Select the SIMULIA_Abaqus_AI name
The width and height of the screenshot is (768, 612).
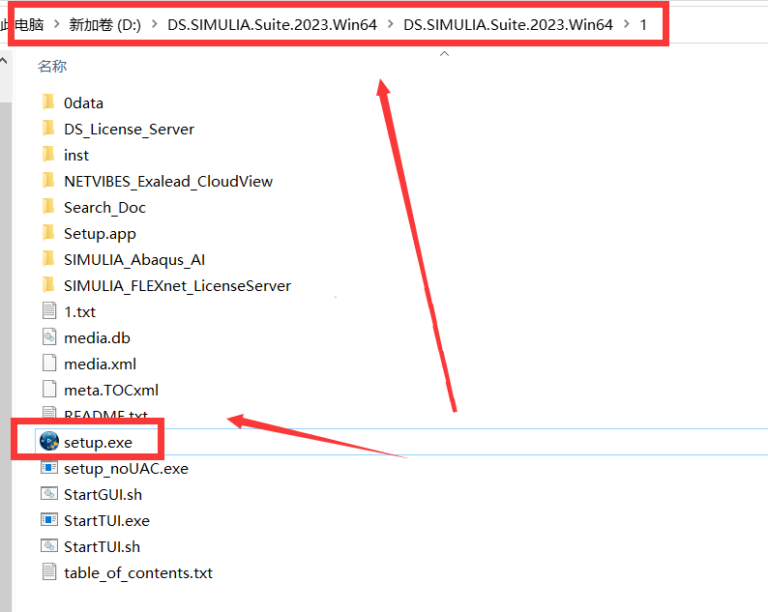pos(134,259)
